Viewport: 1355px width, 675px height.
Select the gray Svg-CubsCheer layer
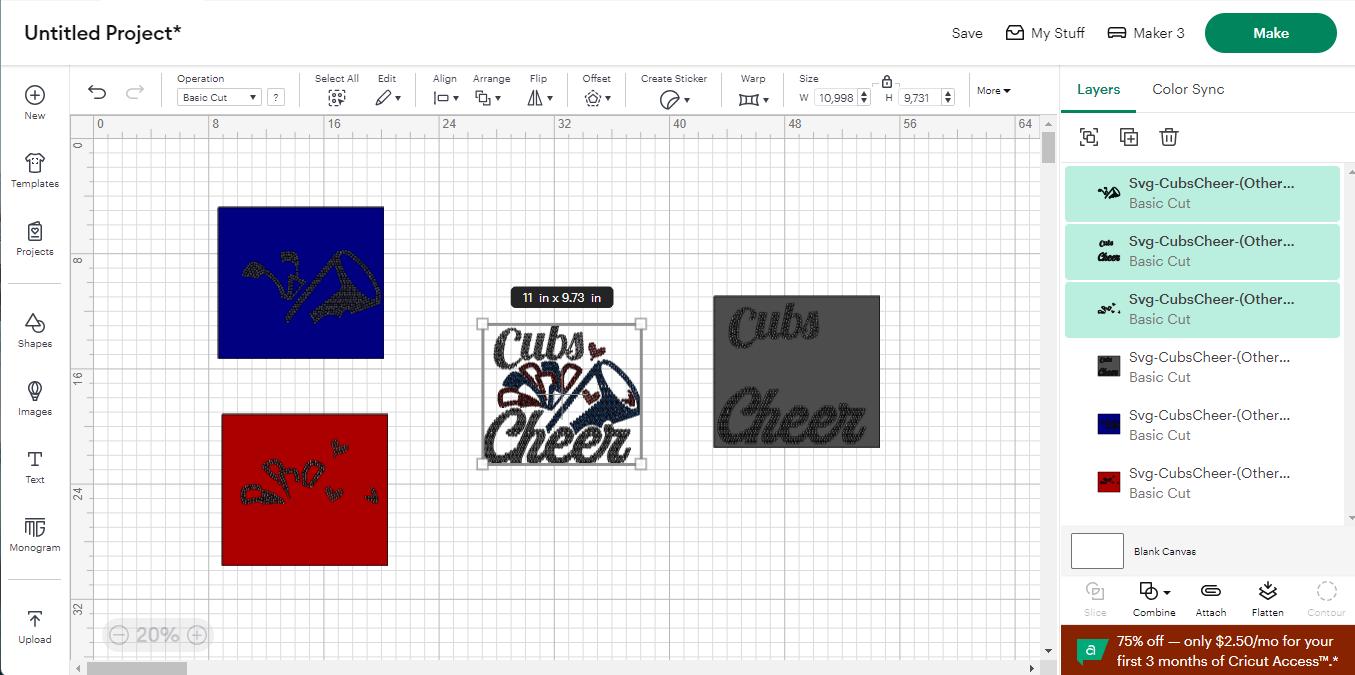tap(1202, 367)
